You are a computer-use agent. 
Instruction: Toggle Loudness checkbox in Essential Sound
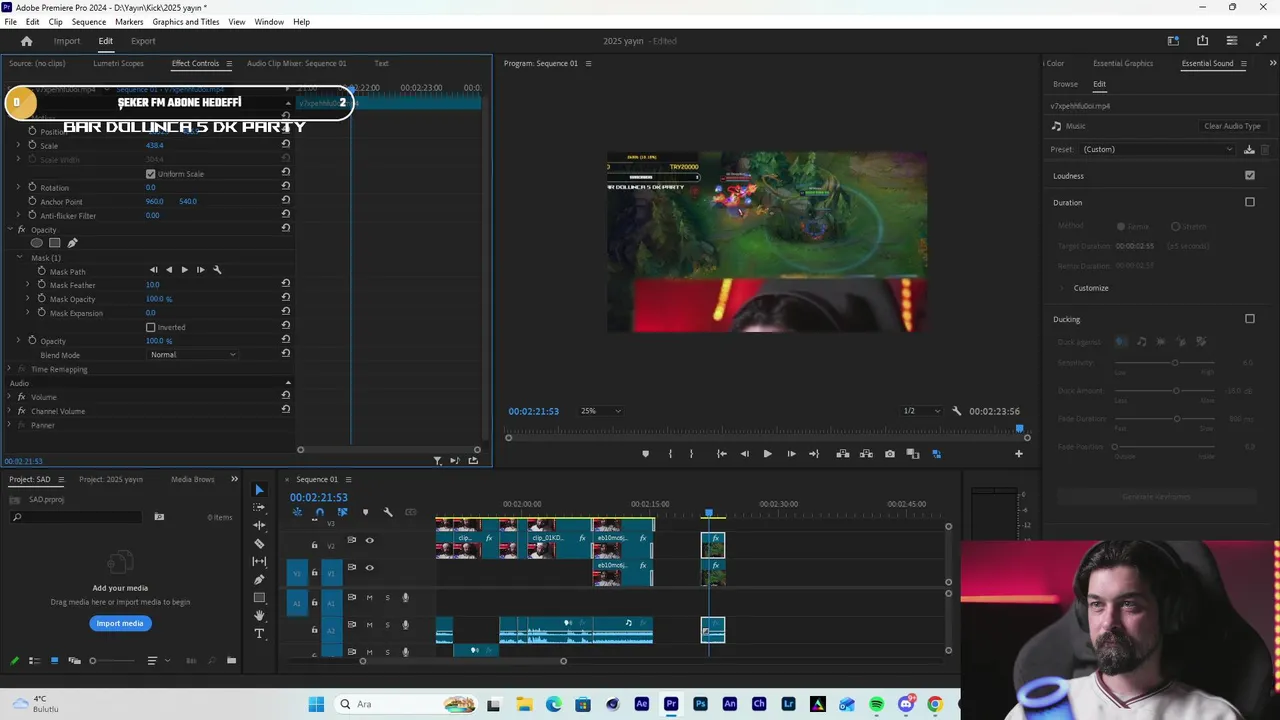[1250, 175]
